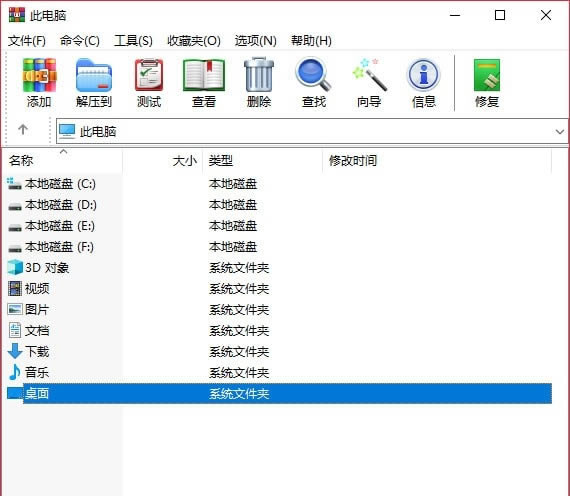This screenshot has width=570, height=496.
Task: Open the 收藏夹(O) menu
Action: pyautogui.click(x=194, y=41)
